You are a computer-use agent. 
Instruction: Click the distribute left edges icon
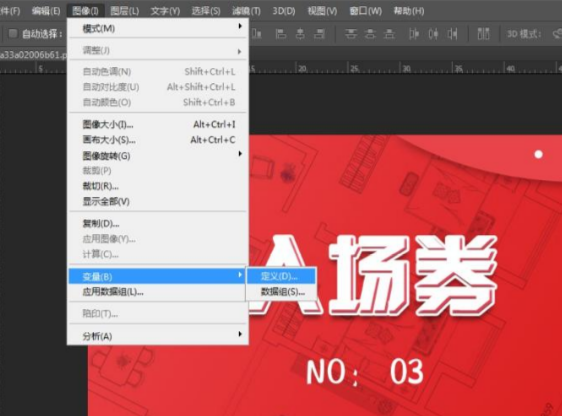(414, 34)
